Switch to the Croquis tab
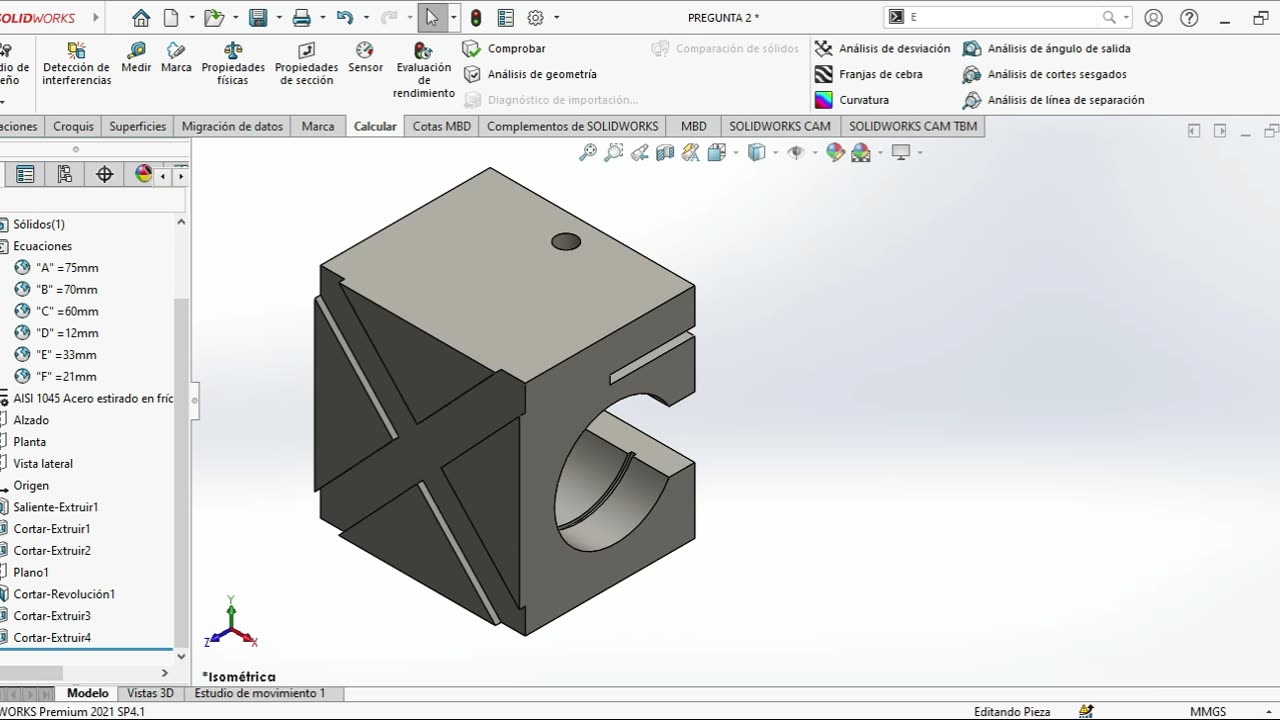This screenshot has height=720, width=1280. tap(73, 126)
